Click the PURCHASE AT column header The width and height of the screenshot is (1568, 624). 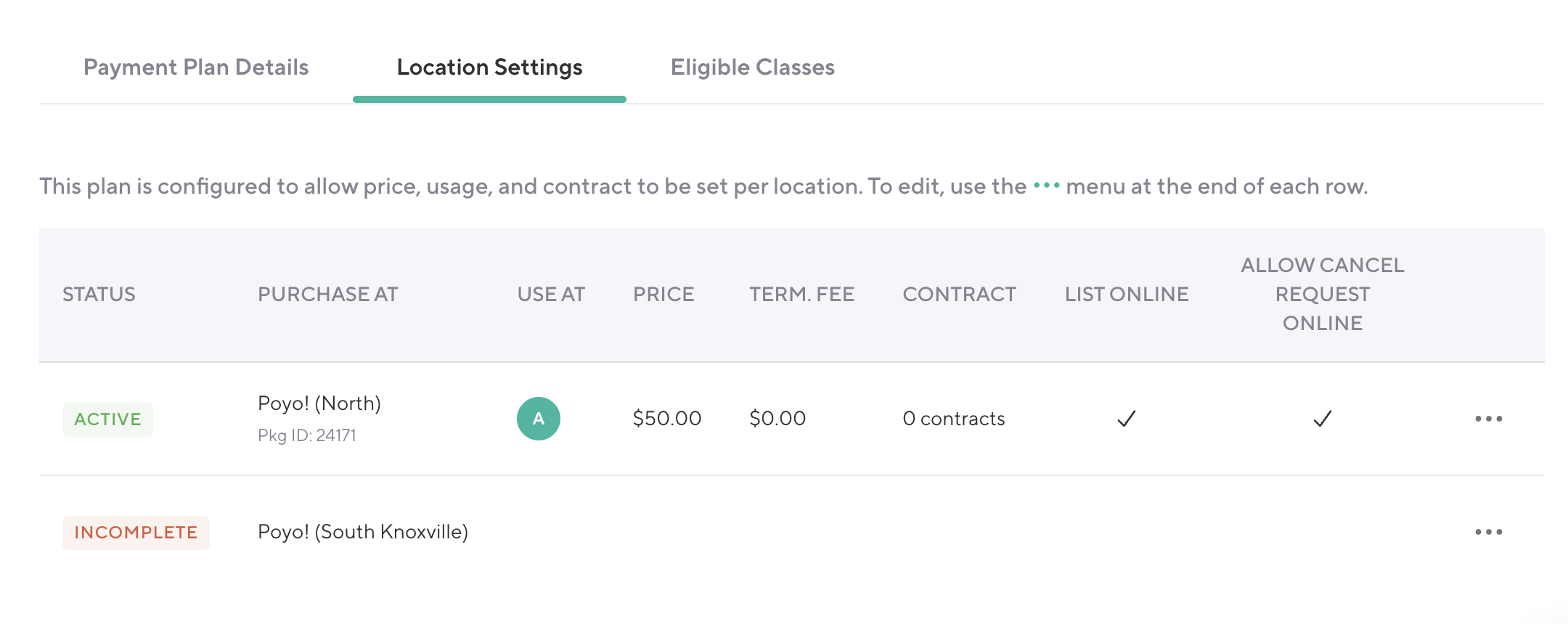point(327,294)
